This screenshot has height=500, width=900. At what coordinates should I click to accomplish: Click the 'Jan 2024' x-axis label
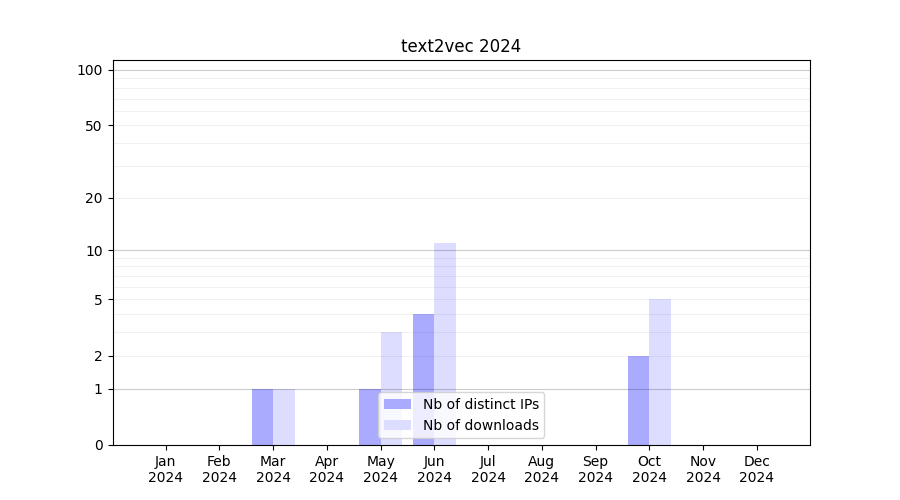(x=166, y=469)
